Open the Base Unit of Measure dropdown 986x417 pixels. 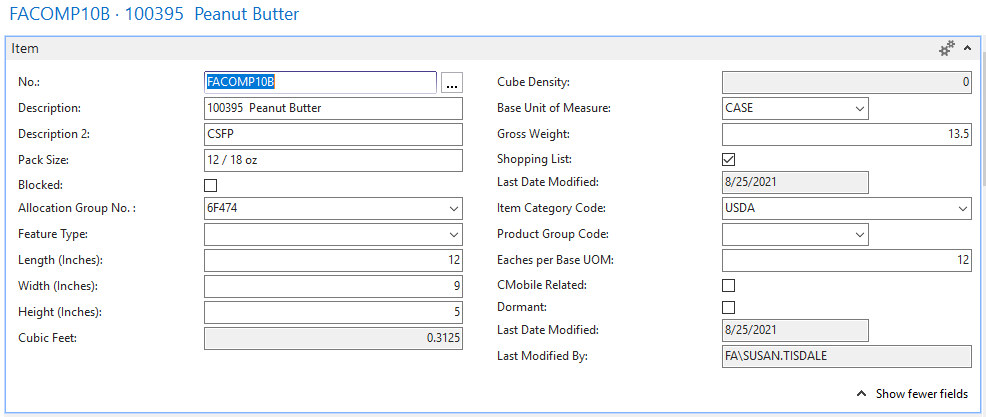[x=858, y=108]
